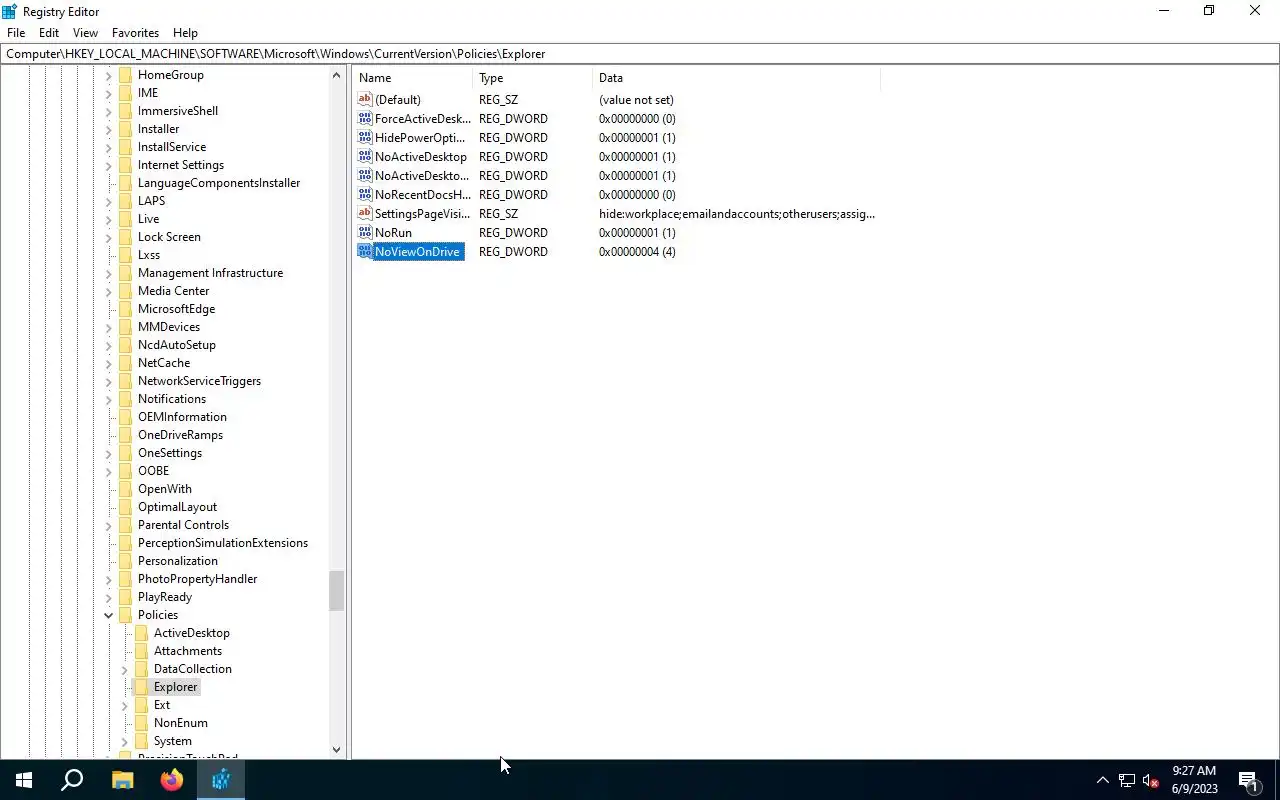Click the Attachments folder icon

141,651
